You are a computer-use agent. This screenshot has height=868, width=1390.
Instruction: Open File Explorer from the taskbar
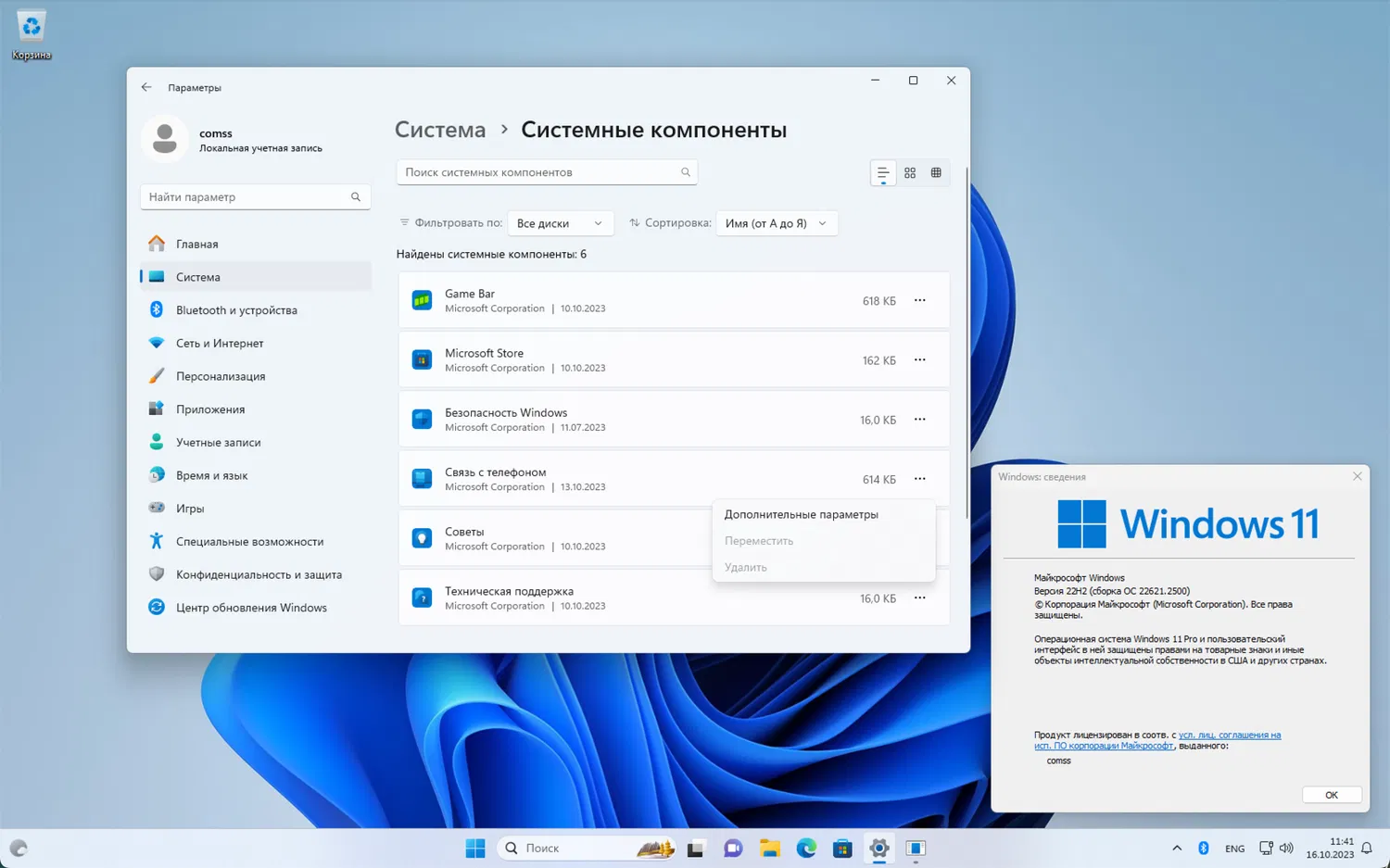769,848
